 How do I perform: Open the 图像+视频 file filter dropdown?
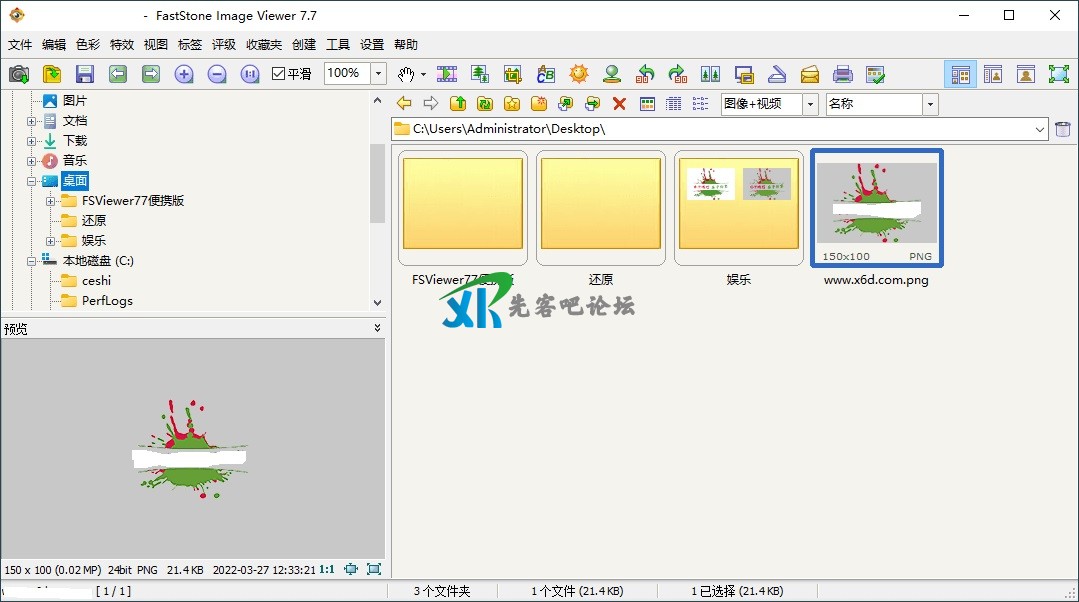809,104
